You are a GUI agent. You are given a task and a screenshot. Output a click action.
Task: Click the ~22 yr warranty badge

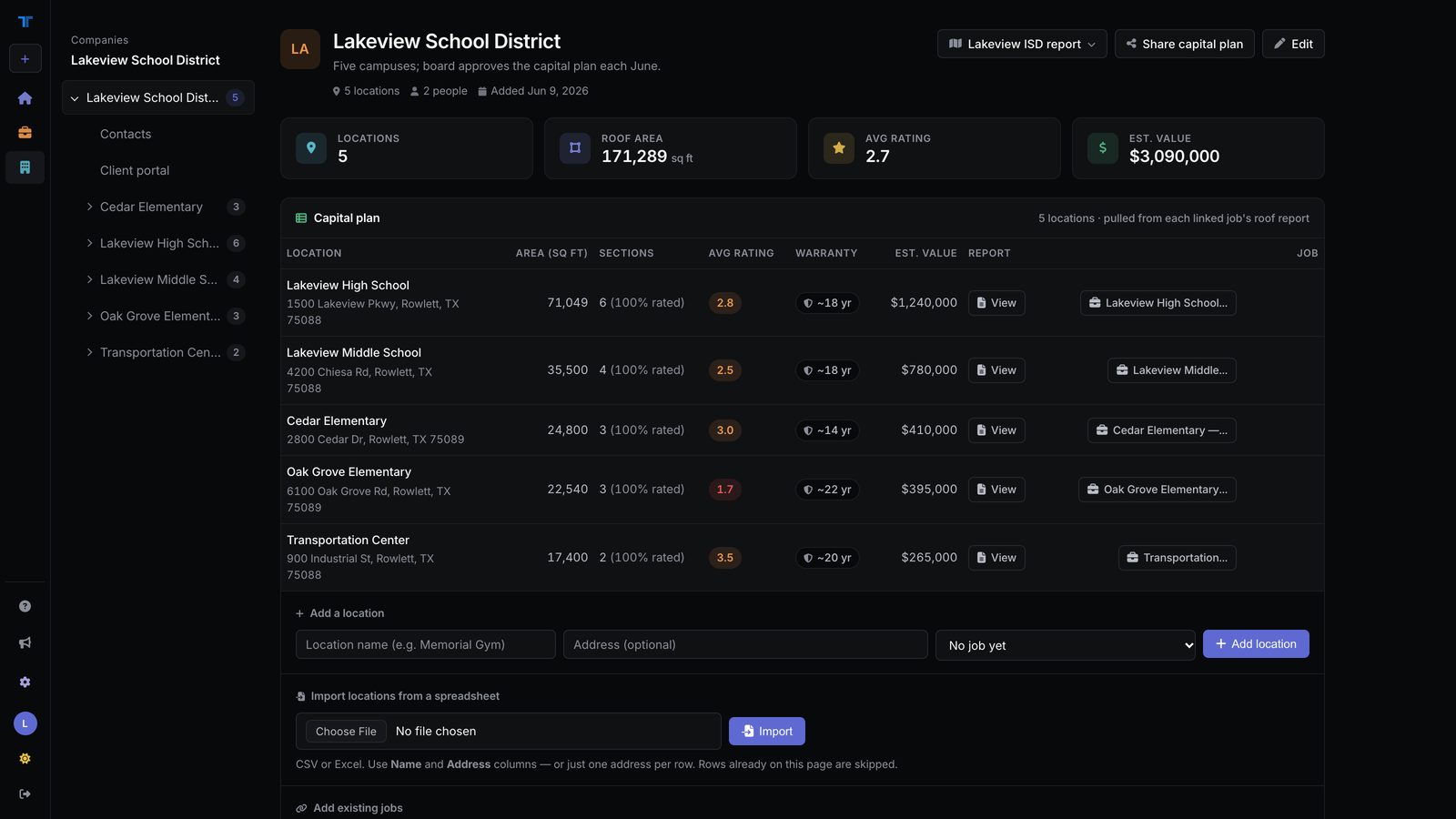[x=827, y=490]
